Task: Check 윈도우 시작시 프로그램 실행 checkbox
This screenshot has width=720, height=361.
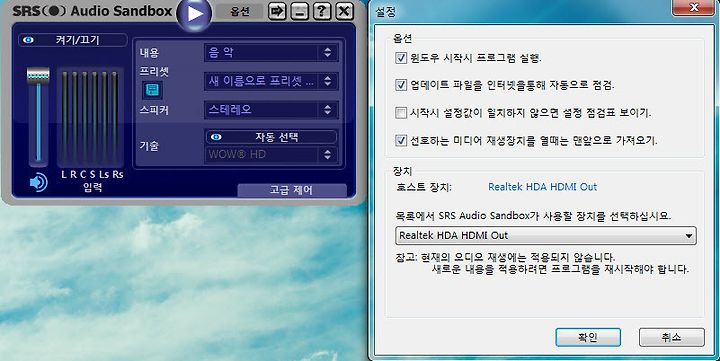Action: pyautogui.click(x=401, y=58)
